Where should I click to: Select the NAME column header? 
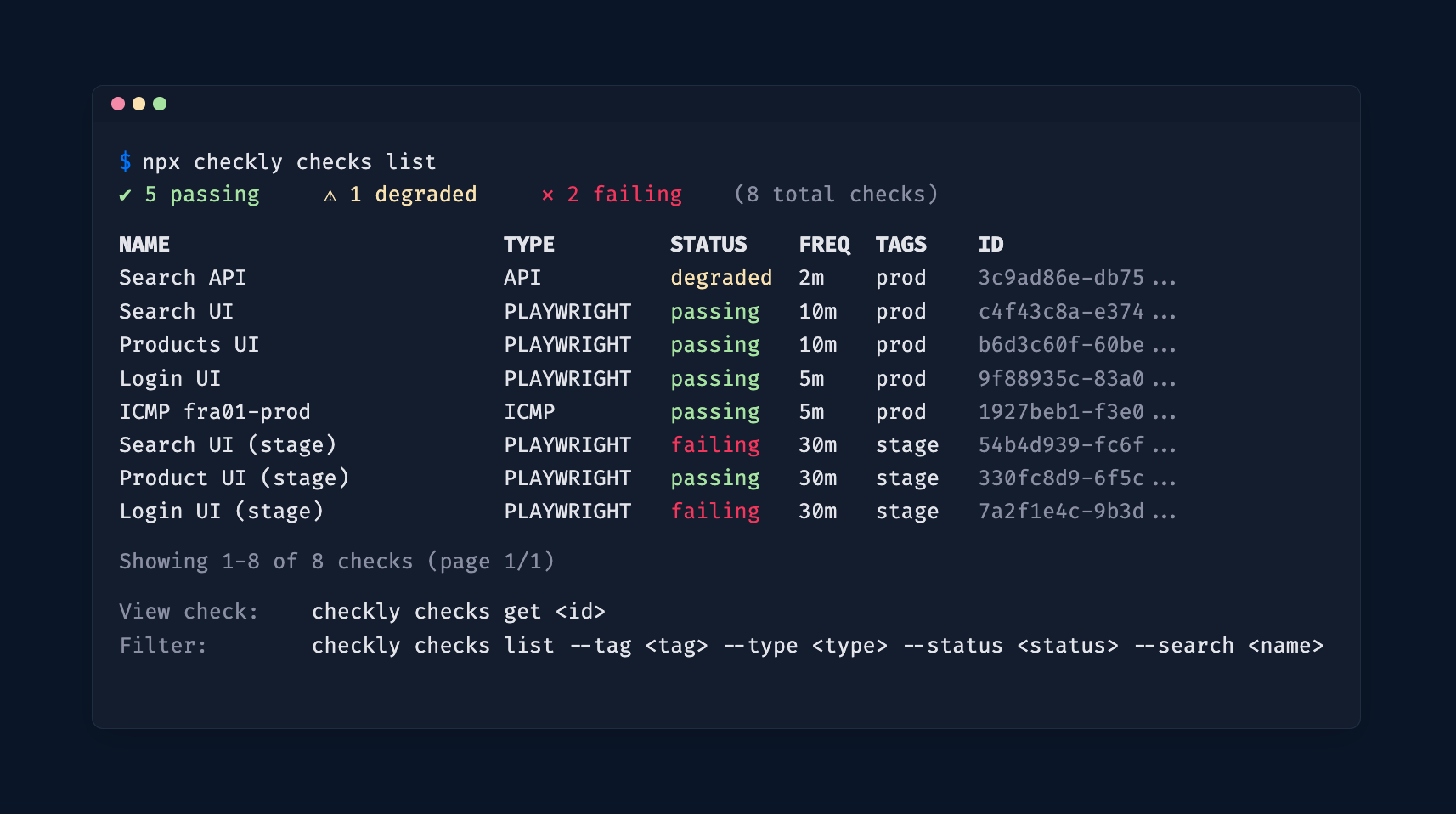pos(144,244)
